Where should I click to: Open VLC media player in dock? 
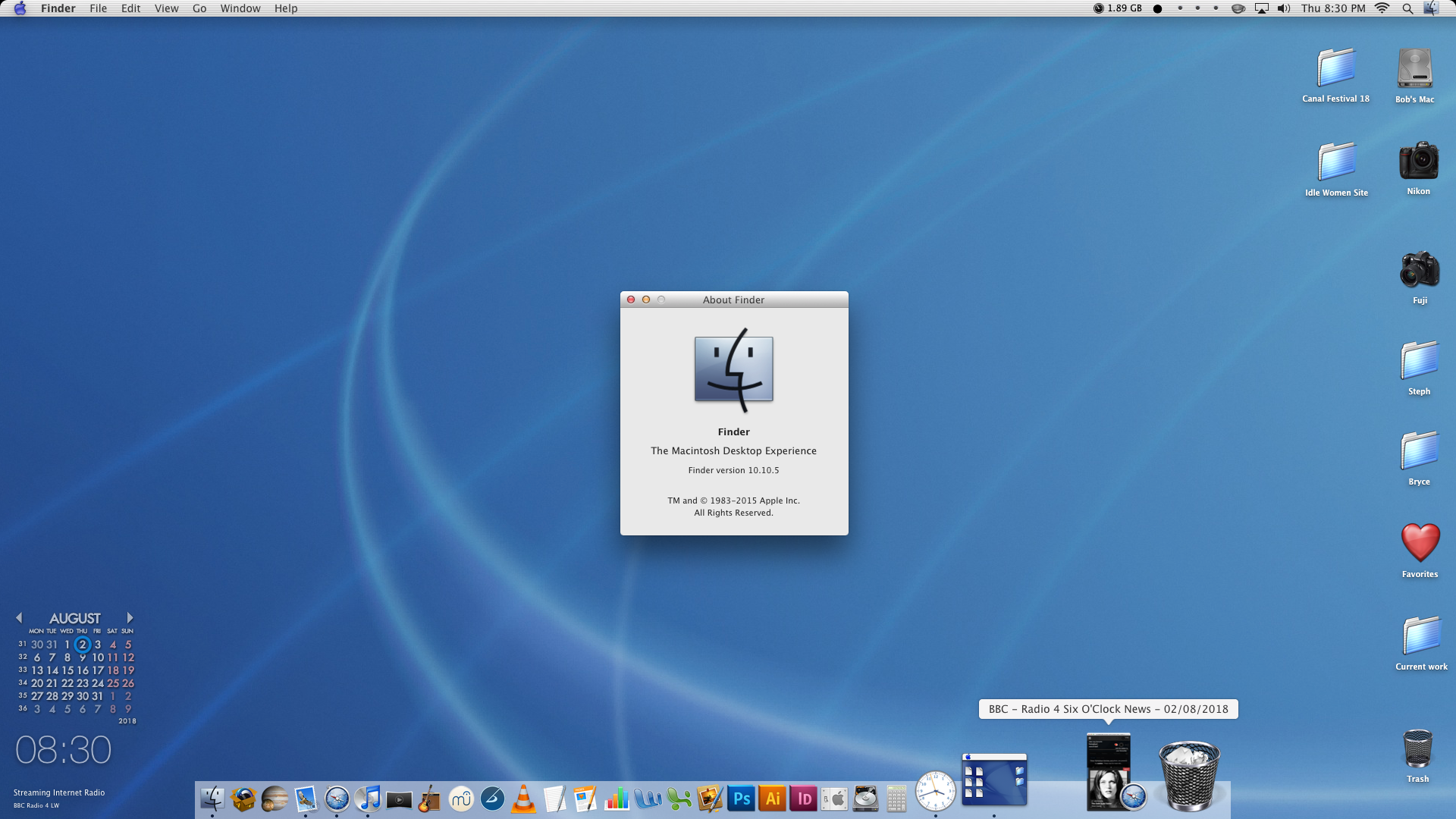click(523, 799)
